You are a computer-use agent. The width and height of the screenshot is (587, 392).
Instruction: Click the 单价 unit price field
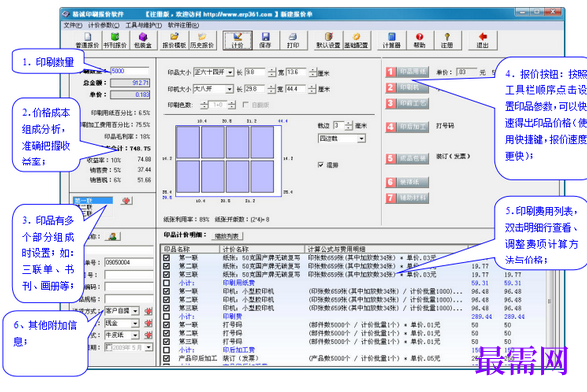130,95
